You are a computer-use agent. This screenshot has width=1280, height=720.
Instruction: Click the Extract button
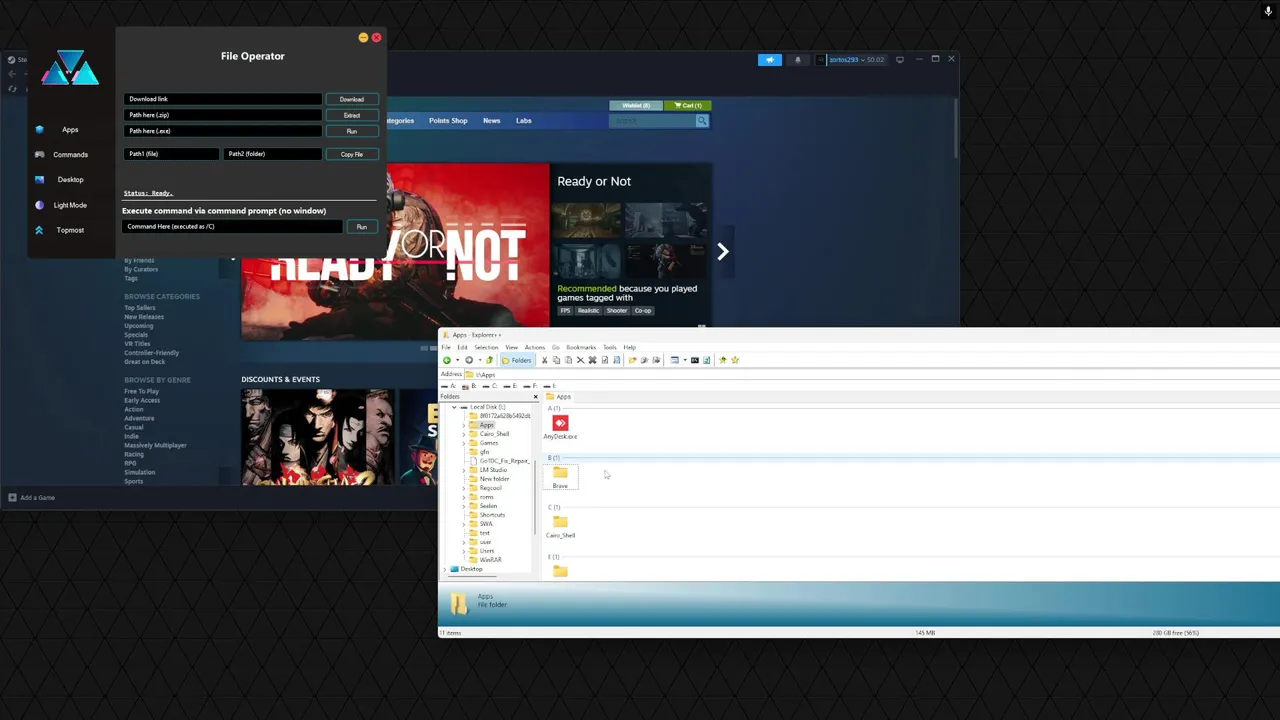pos(352,115)
